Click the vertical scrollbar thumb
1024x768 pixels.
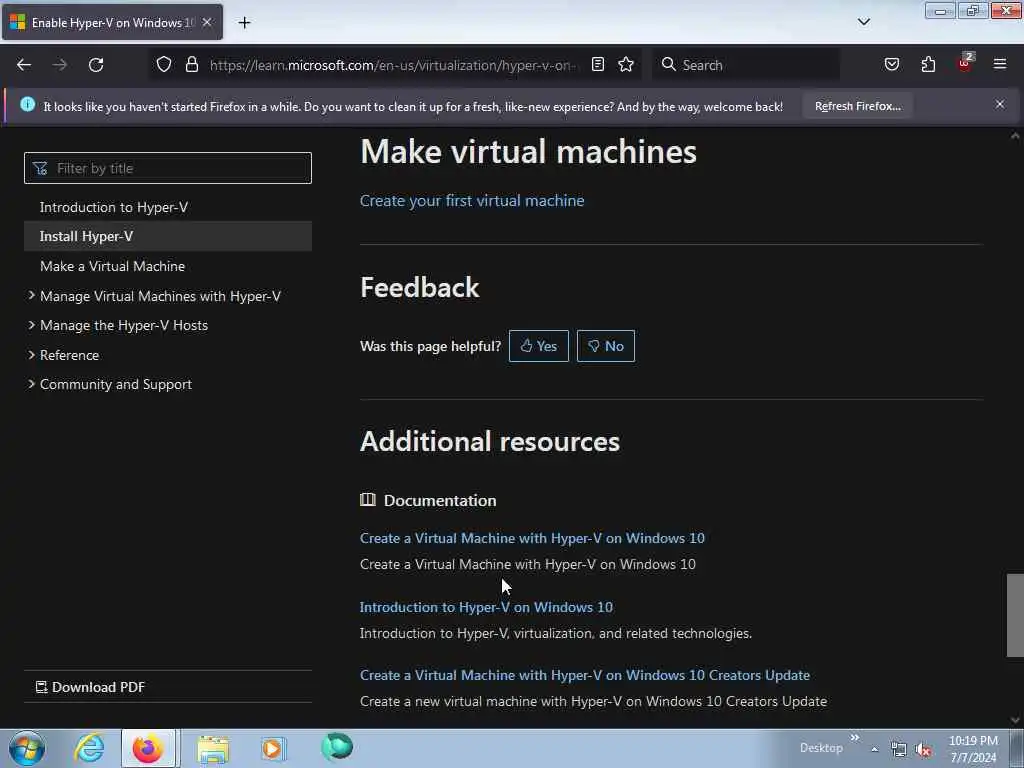tap(1015, 615)
